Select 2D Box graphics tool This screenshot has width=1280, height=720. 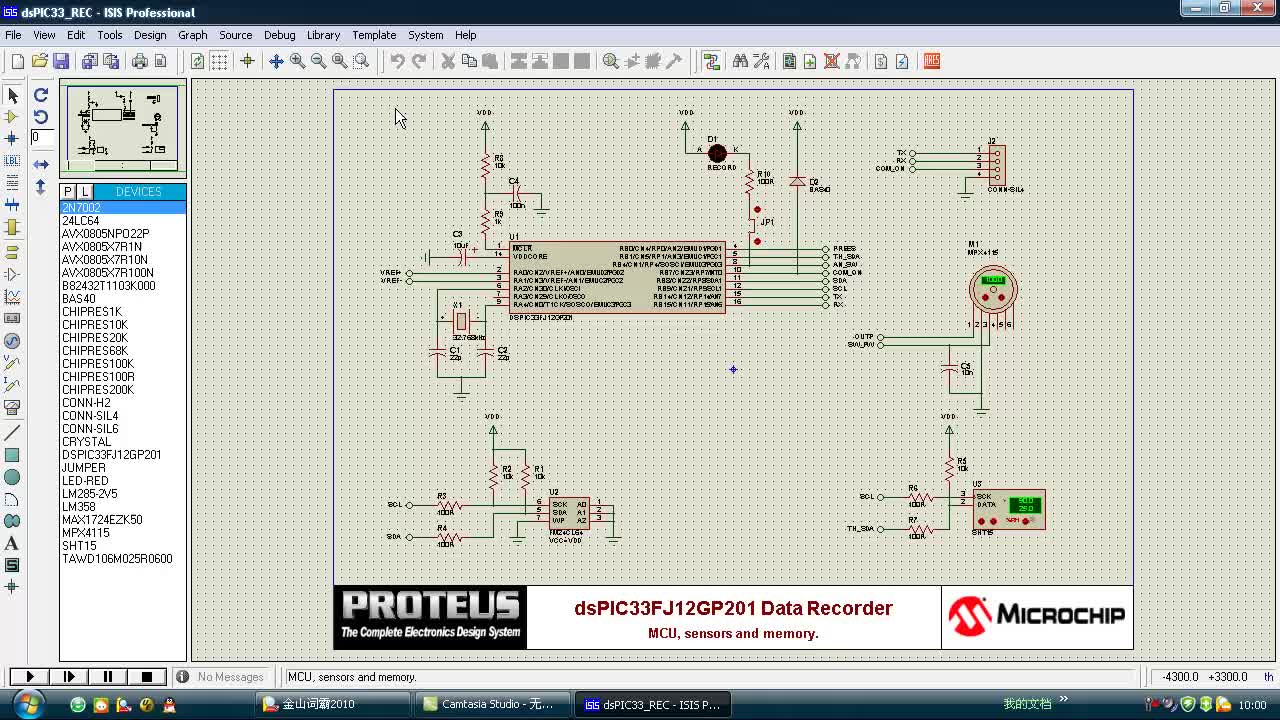click(x=12, y=455)
